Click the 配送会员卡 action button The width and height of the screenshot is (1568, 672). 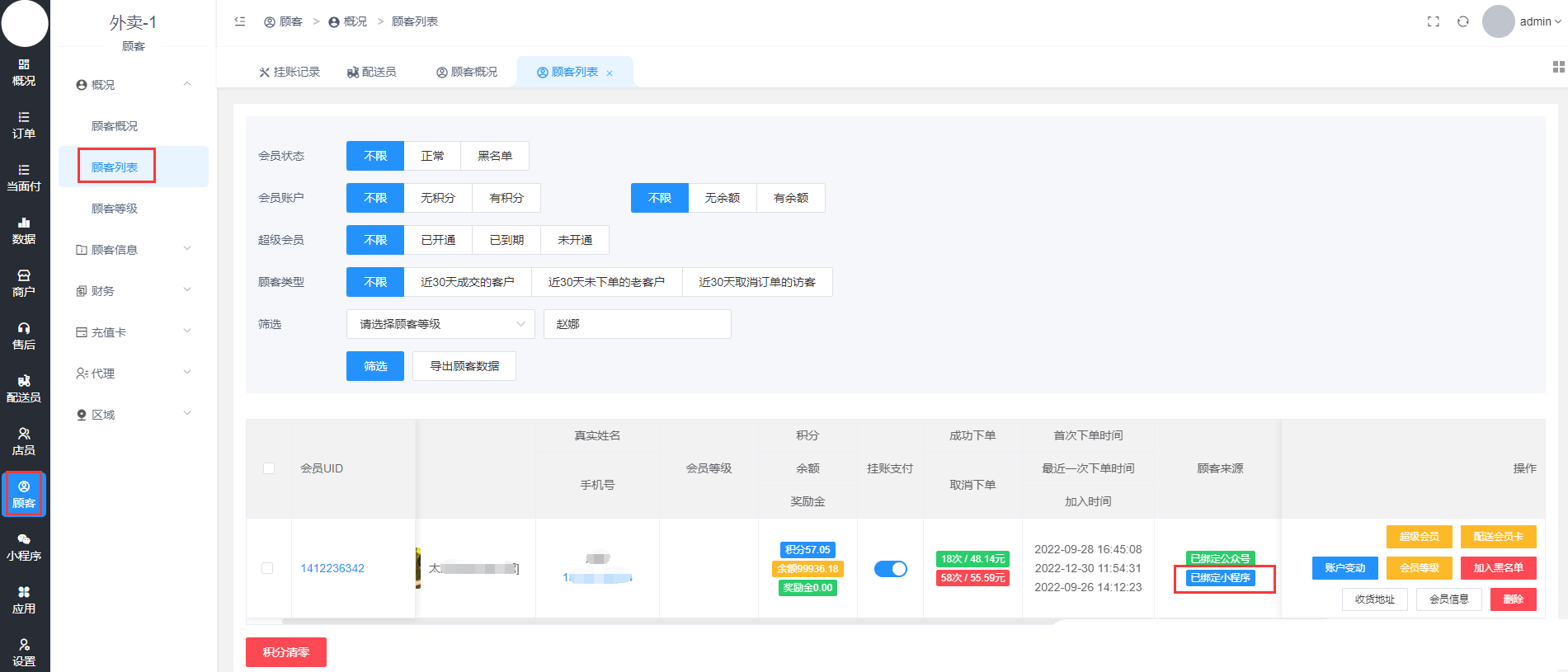[1499, 537]
